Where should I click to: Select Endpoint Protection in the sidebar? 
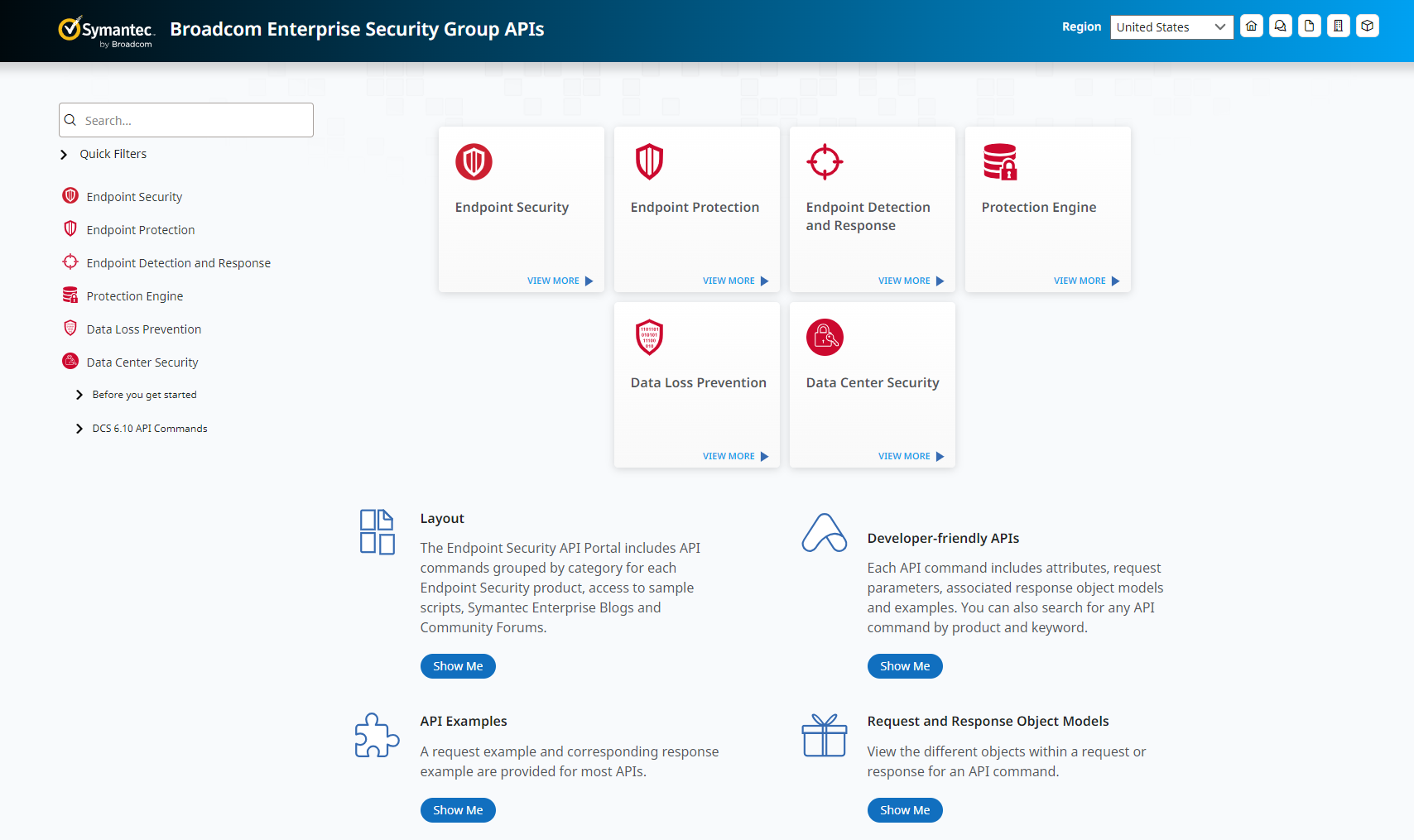141,230
